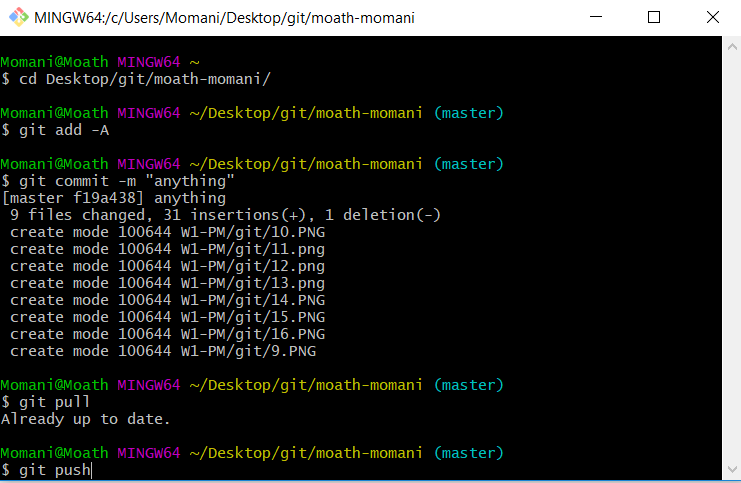The height and width of the screenshot is (483, 741).
Task: Click the commit hash f19a438 line
Action: pyautogui.click(x=114, y=198)
